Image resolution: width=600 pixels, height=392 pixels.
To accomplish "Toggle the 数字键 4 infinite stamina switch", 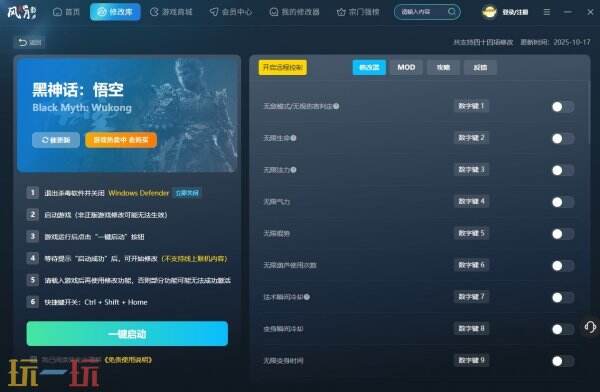I will click(562, 202).
